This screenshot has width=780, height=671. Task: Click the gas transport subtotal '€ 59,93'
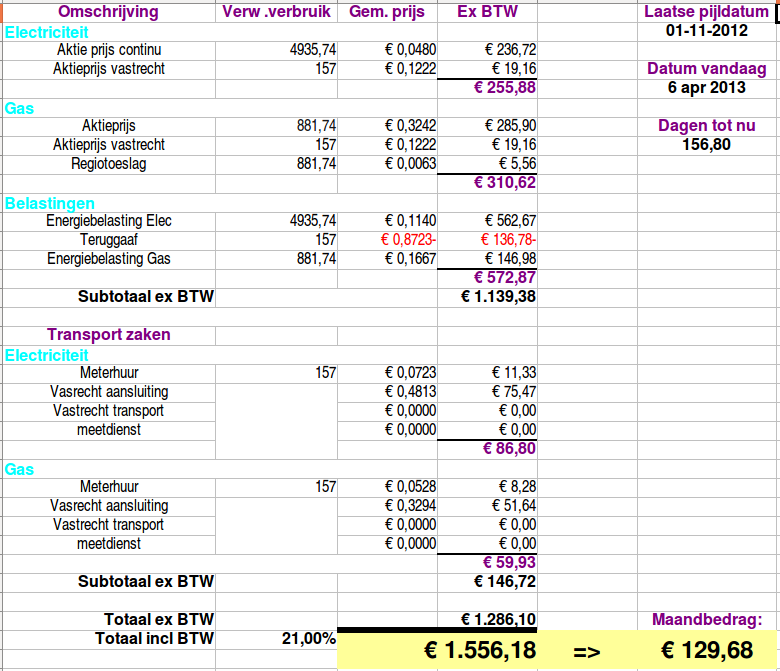pos(487,563)
